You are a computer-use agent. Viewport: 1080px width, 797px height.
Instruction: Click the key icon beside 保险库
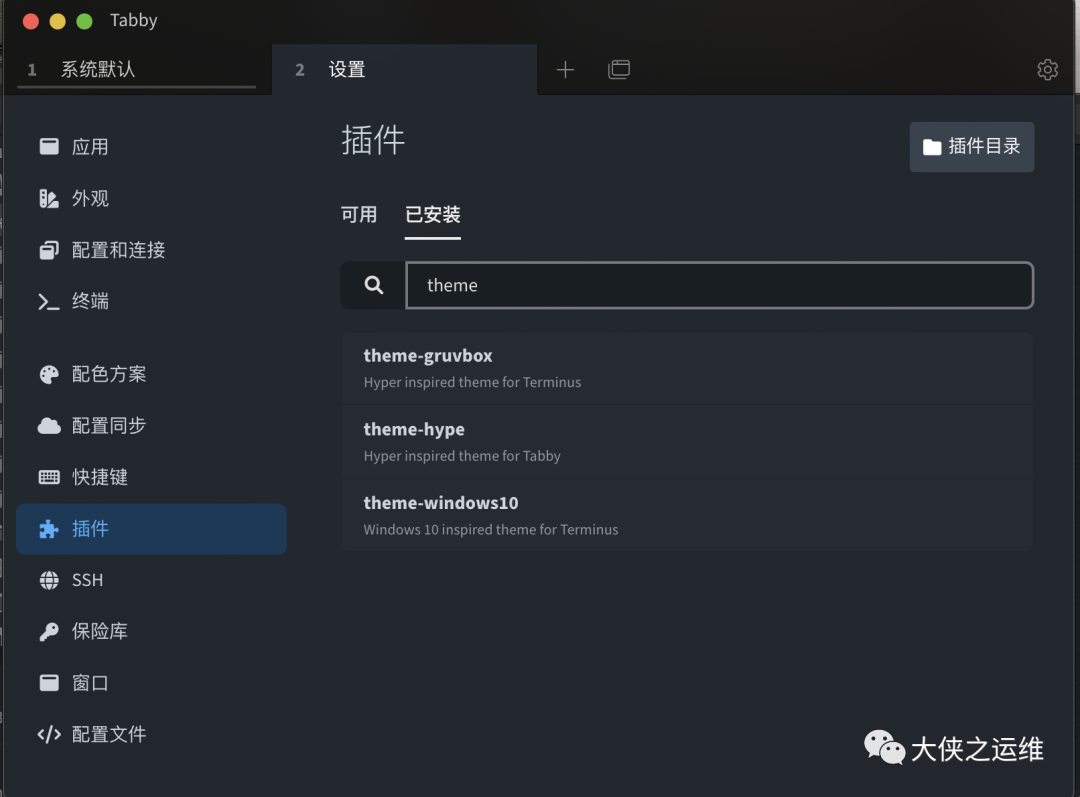point(49,631)
